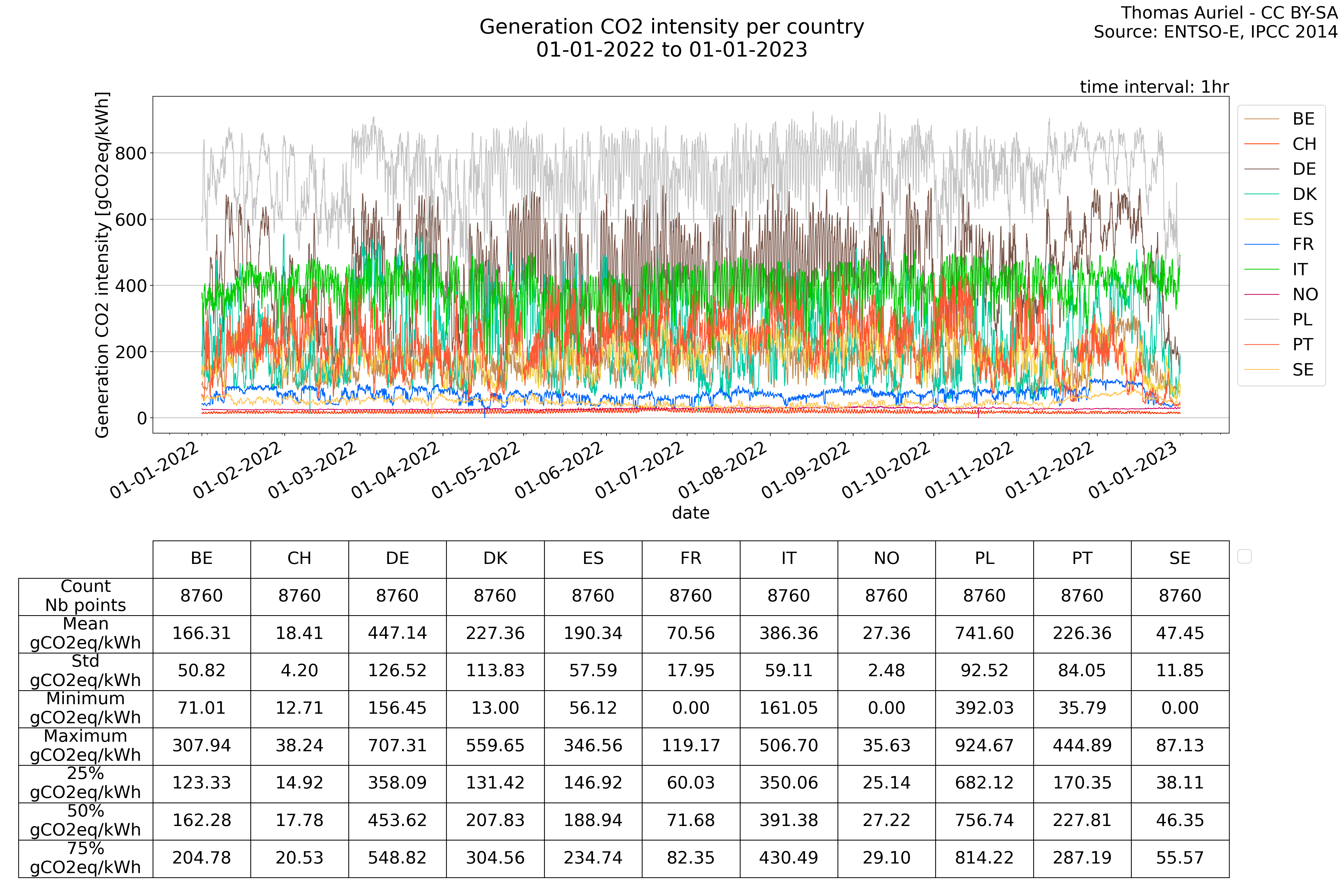Click the Count Nb points row header
Screen dimensions: 1344x896
86,596
